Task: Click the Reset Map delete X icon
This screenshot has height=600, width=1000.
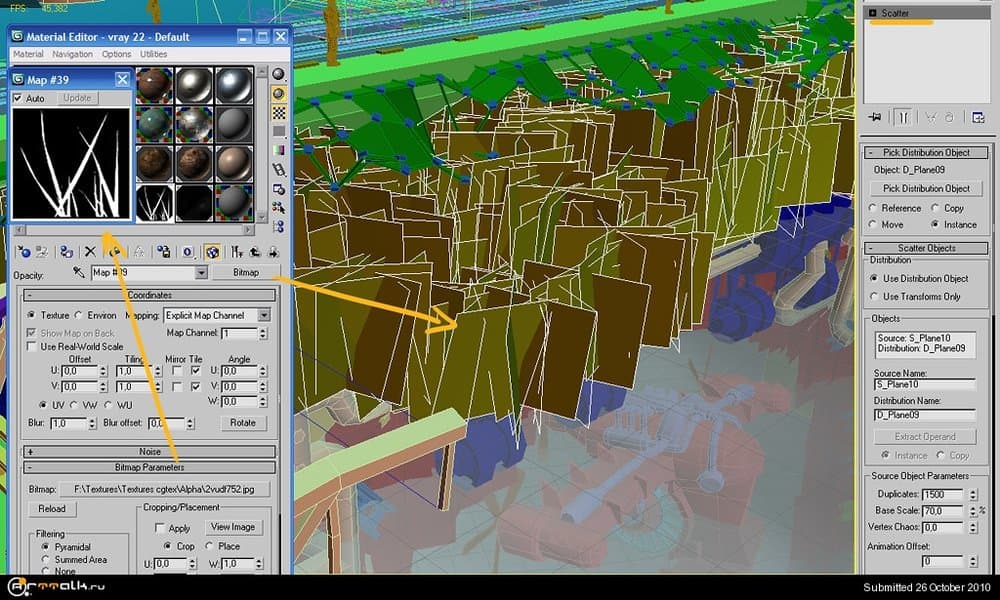Action: (90, 252)
